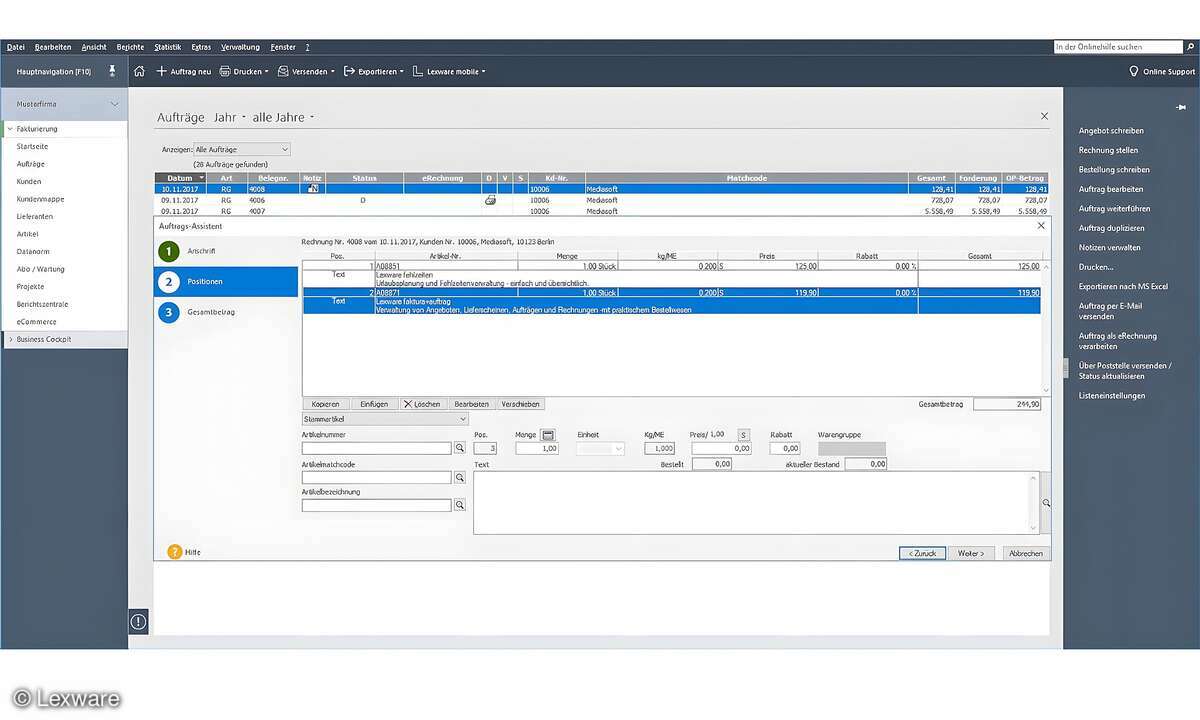Click the note icon in the order 4008 row
Viewport: 1200px width, 720px height.
coord(313,188)
